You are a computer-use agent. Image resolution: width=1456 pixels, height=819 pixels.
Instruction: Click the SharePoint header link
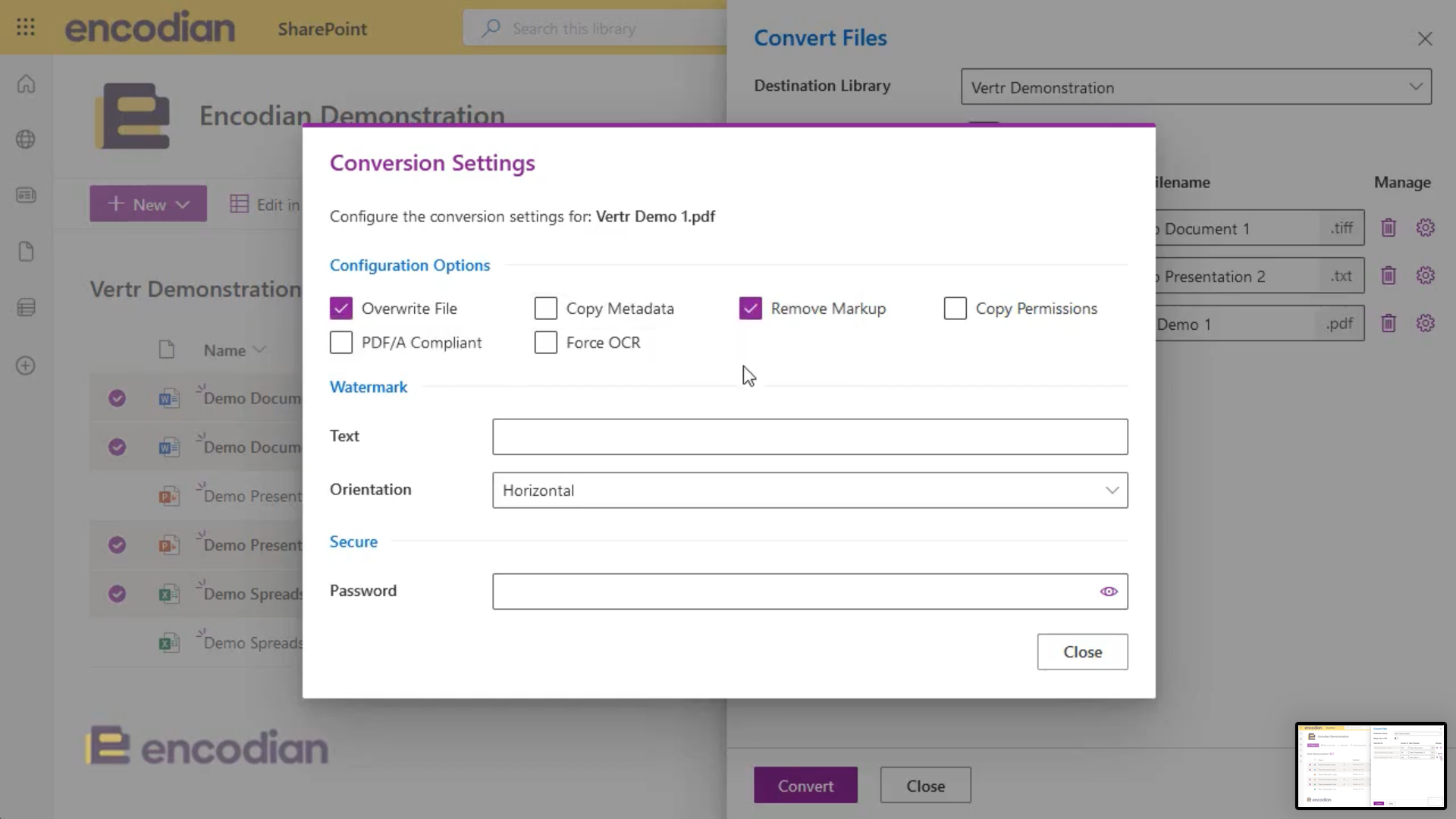[x=322, y=29]
